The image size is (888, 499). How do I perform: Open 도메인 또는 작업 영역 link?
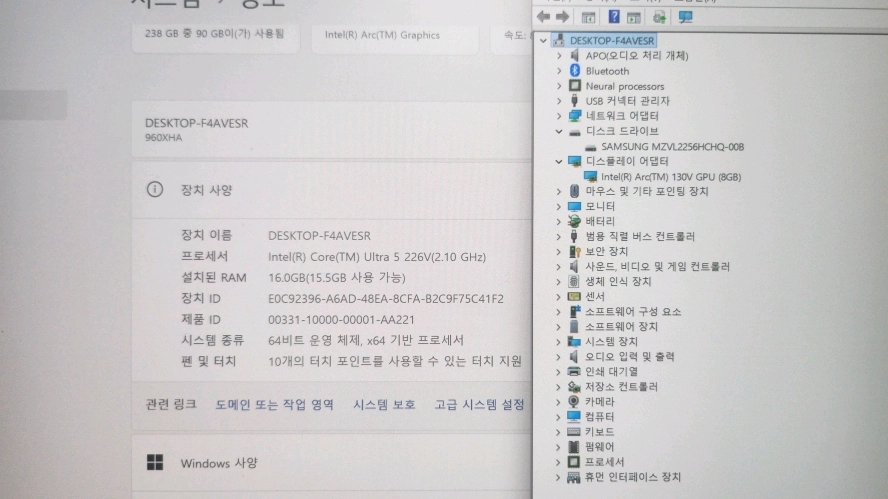click(x=274, y=404)
